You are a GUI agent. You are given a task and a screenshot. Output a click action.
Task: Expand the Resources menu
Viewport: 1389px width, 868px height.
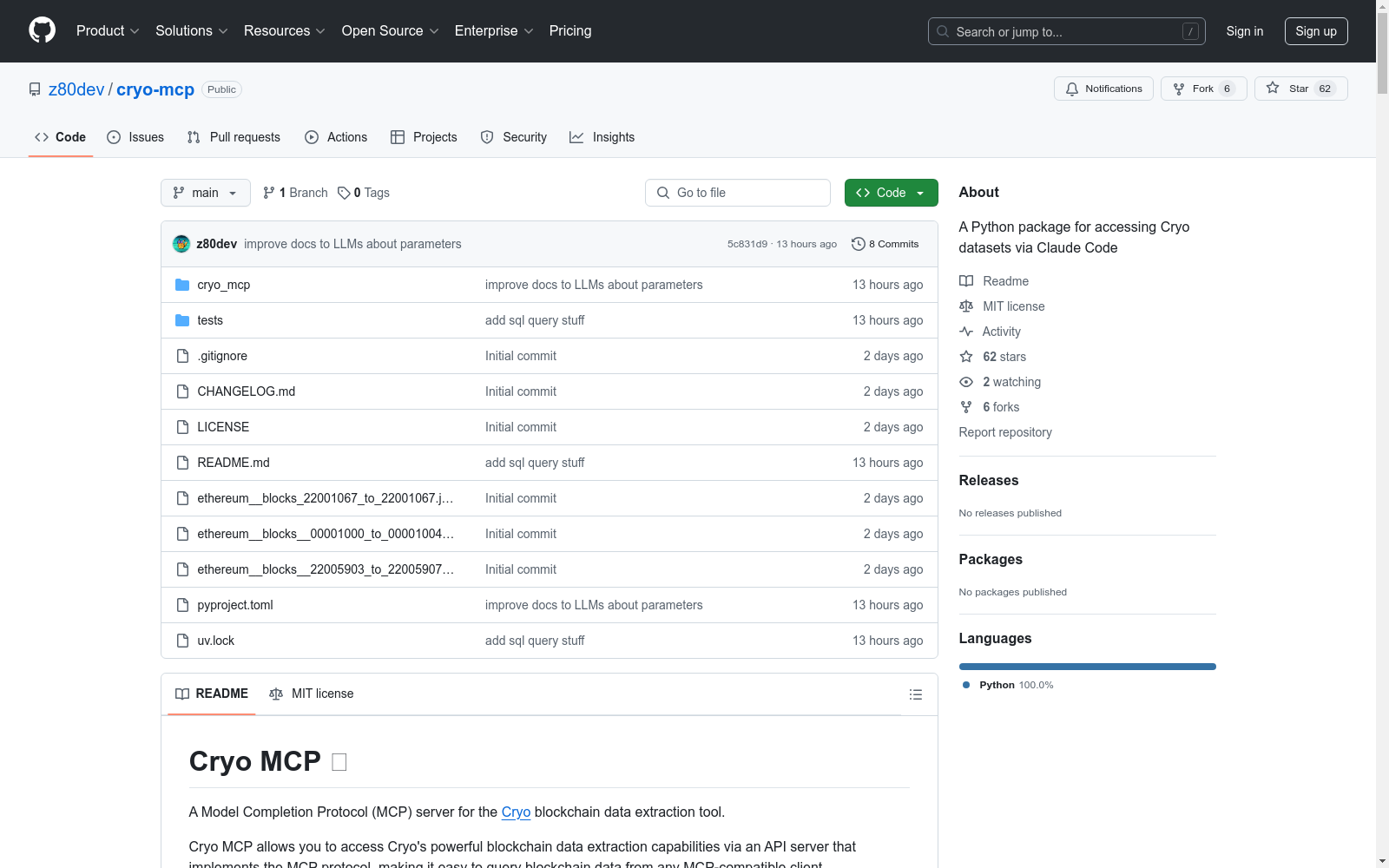pyautogui.click(x=285, y=30)
